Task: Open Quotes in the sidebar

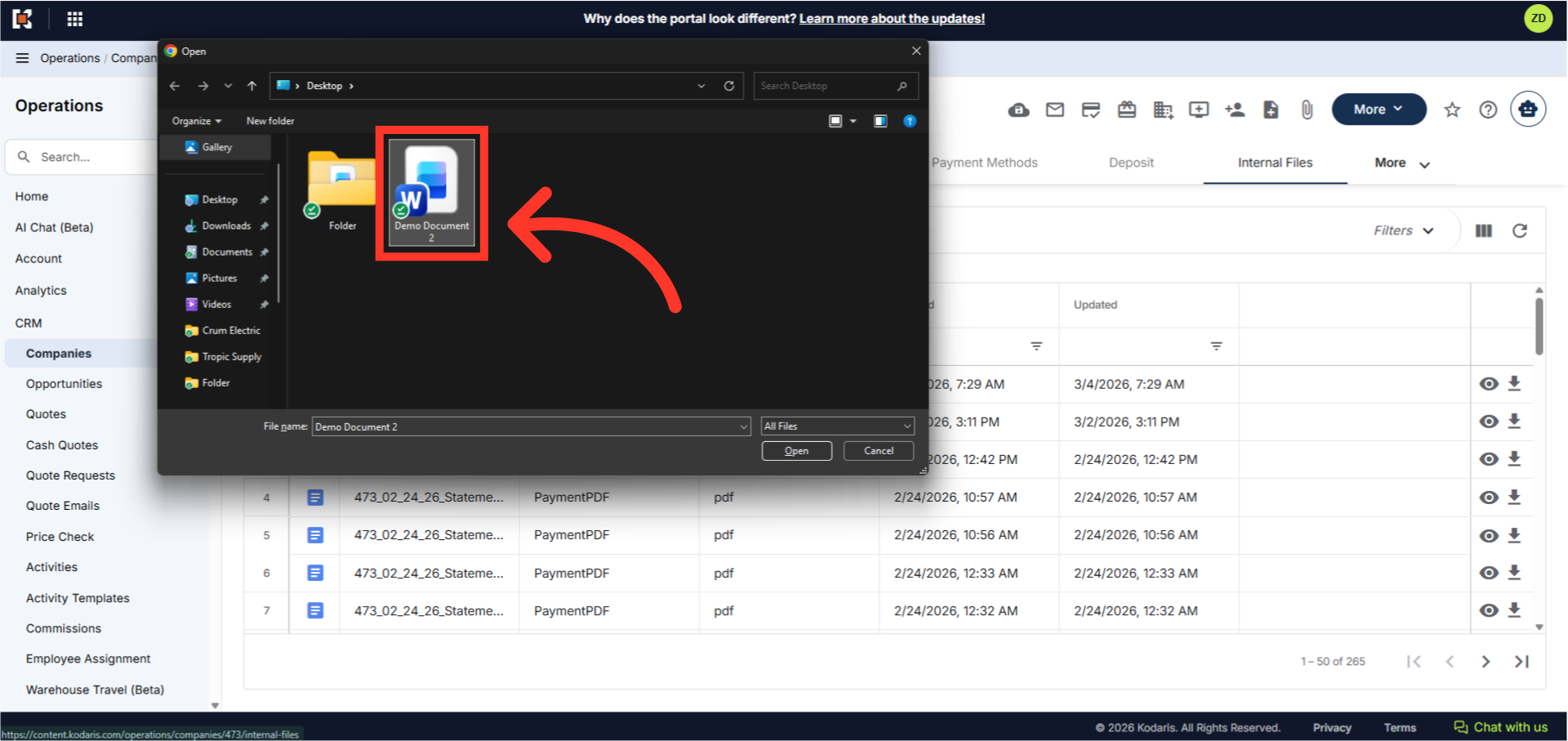Action: tap(46, 414)
